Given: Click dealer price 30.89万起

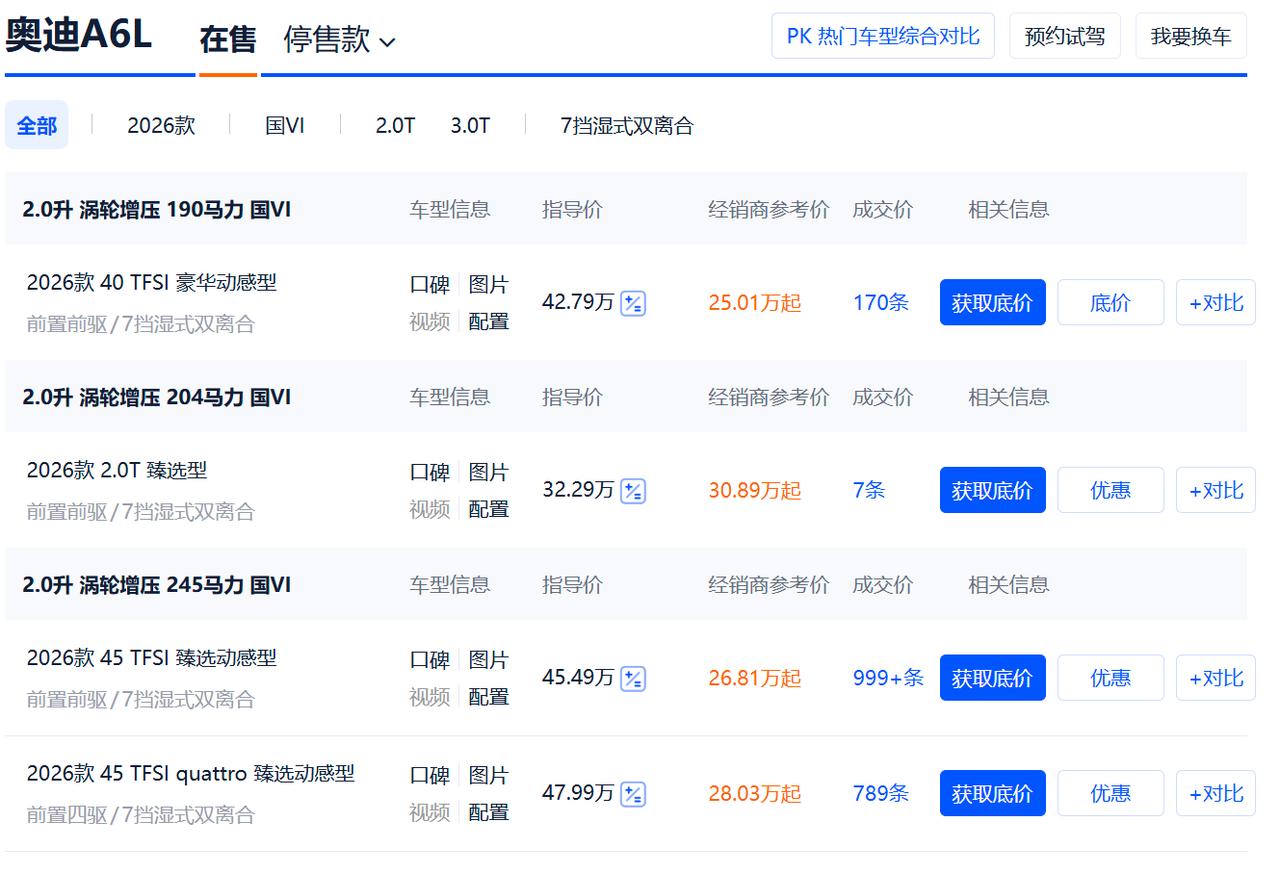Looking at the screenshot, I should click(755, 491).
